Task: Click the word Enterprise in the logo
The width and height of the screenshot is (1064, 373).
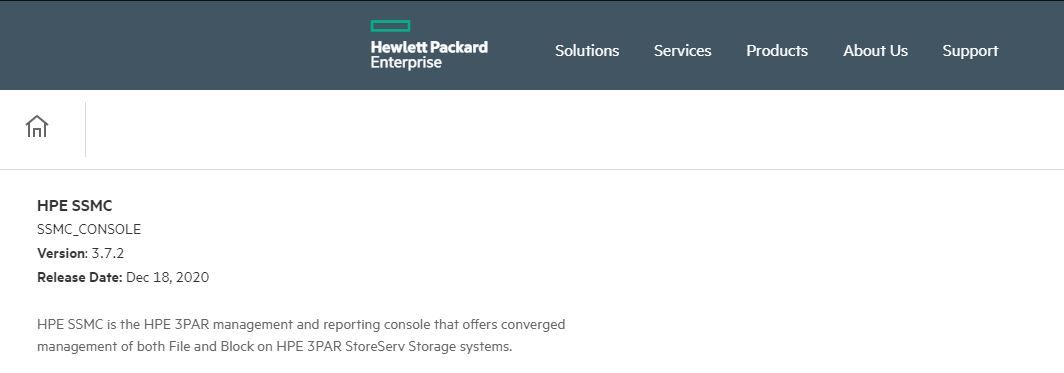Action: (406, 62)
